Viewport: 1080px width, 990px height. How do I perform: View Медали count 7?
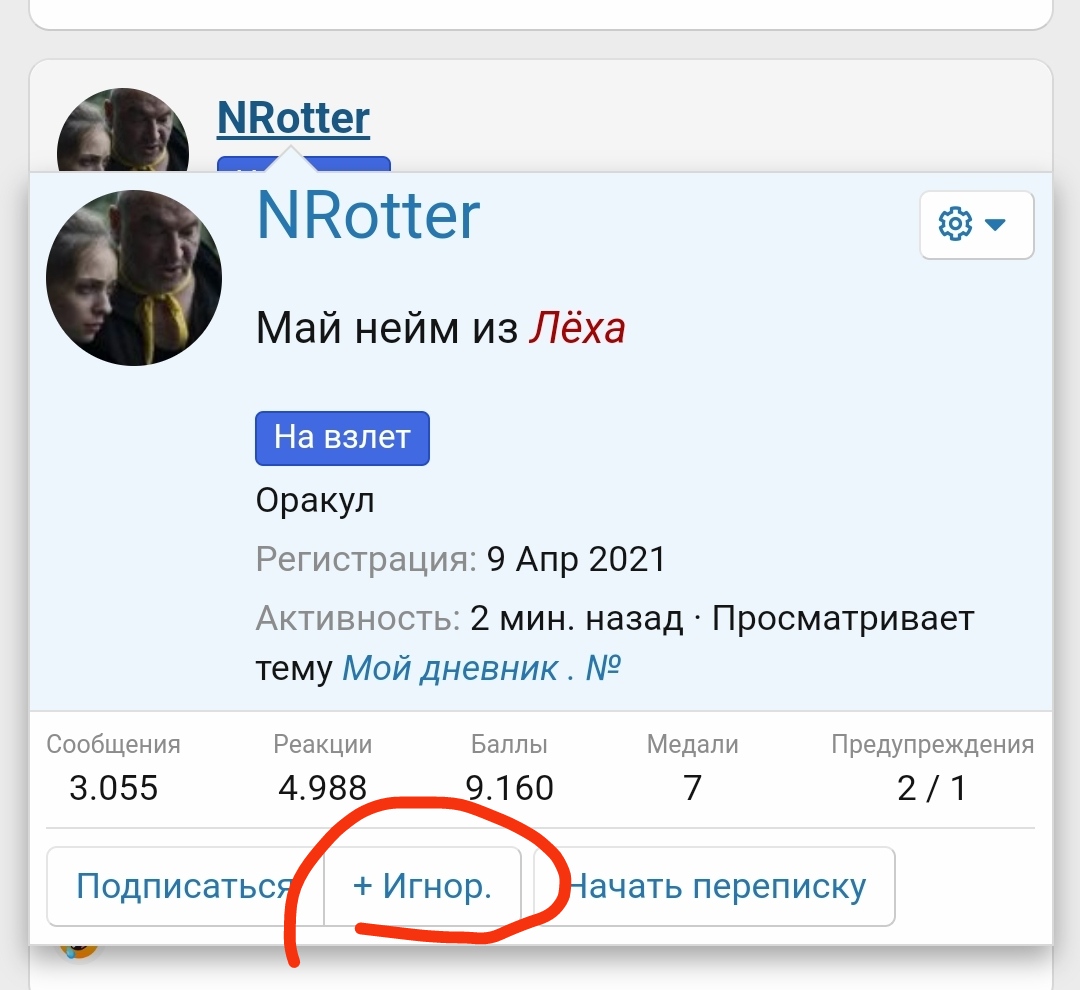[692, 787]
